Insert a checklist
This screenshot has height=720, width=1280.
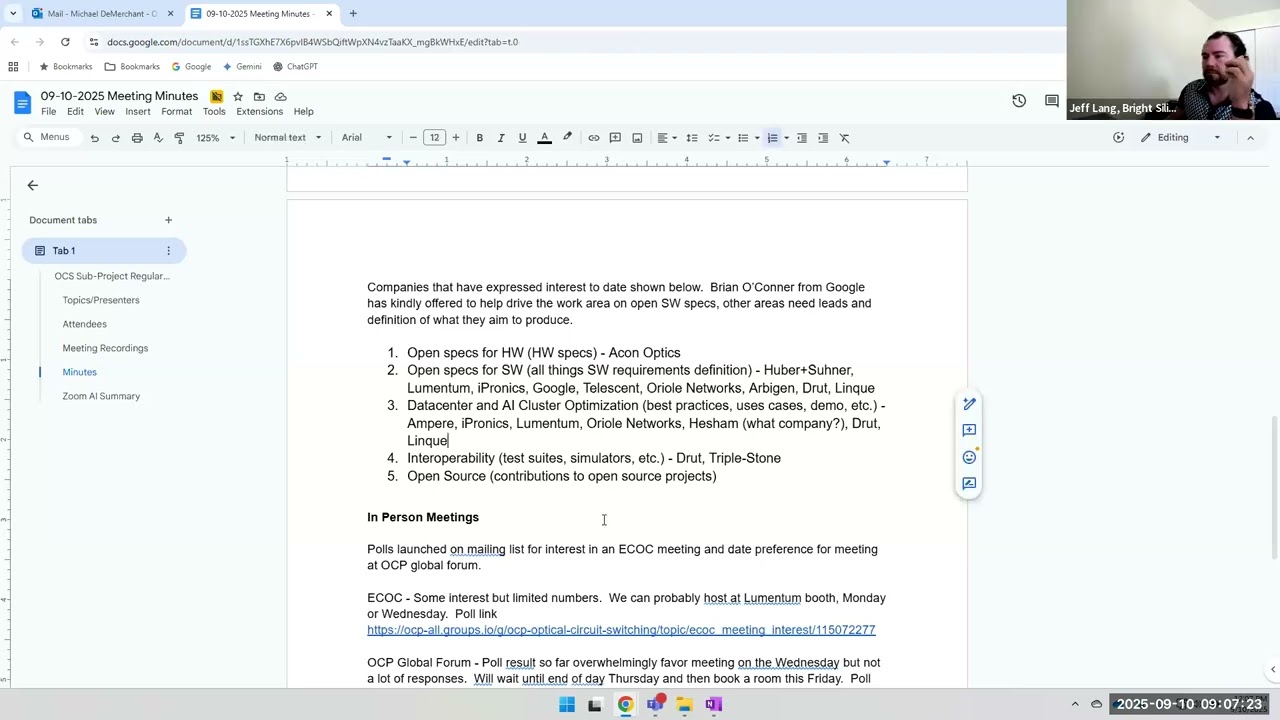(x=713, y=138)
